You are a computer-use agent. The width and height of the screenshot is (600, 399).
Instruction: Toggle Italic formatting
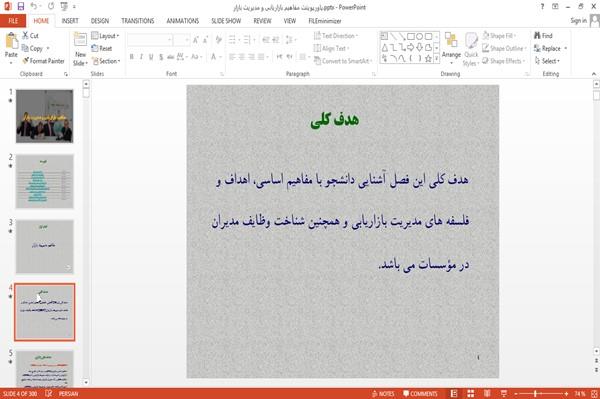click(141, 57)
